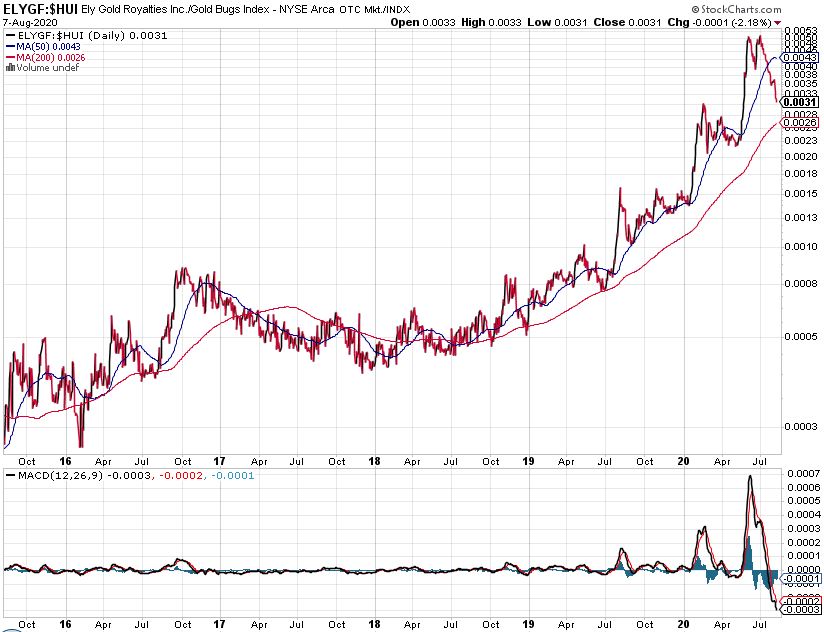Click the blue 0.0043 MA(50) axis tag
Viewport: 824px width, 632px height.
pos(800,57)
